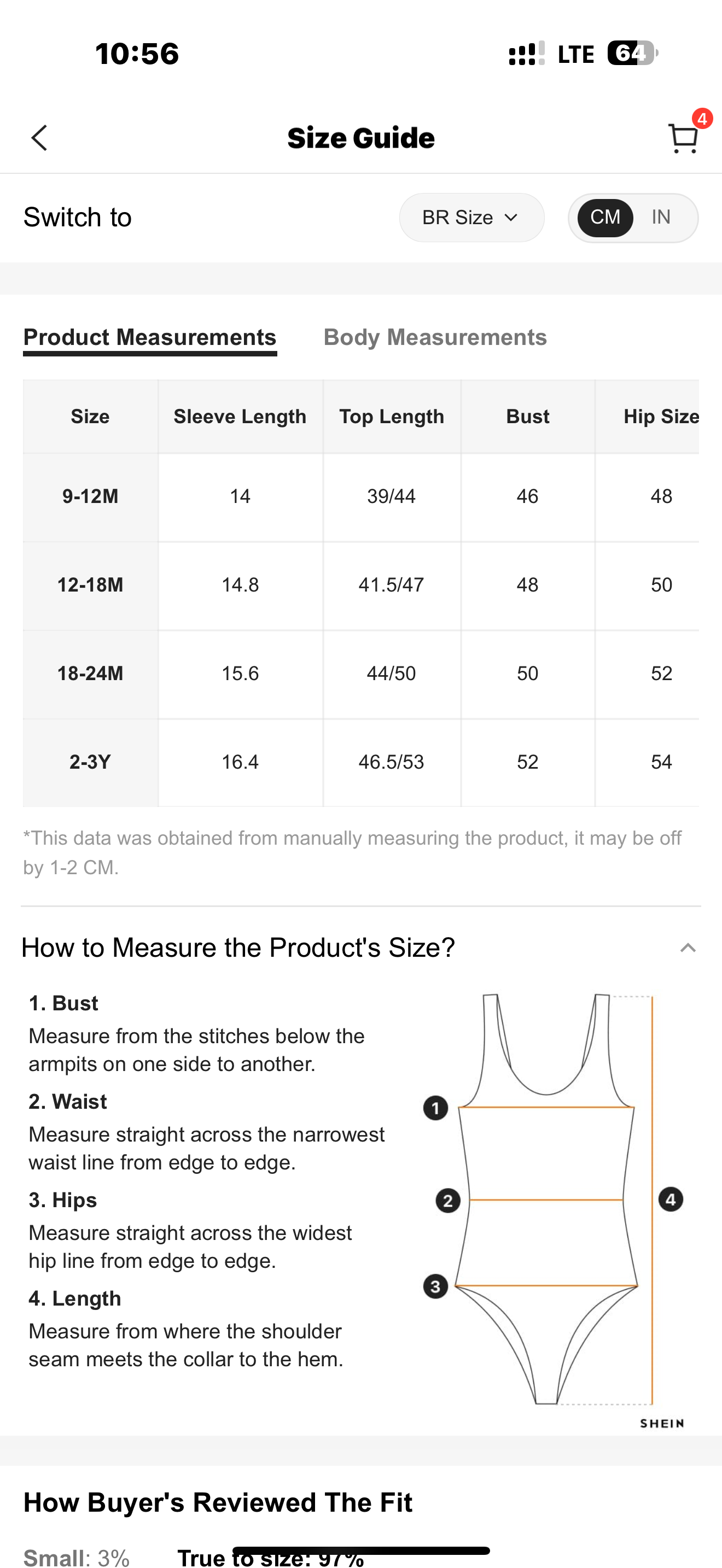Tap the 12-18M size row label
This screenshot has height=1568, width=722.
click(90, 585)
